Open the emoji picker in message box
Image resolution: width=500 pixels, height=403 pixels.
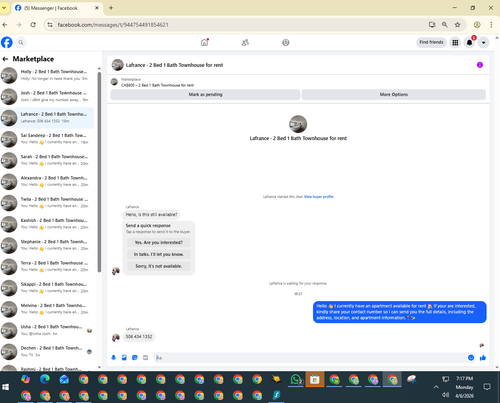click(x=471, y=358)
